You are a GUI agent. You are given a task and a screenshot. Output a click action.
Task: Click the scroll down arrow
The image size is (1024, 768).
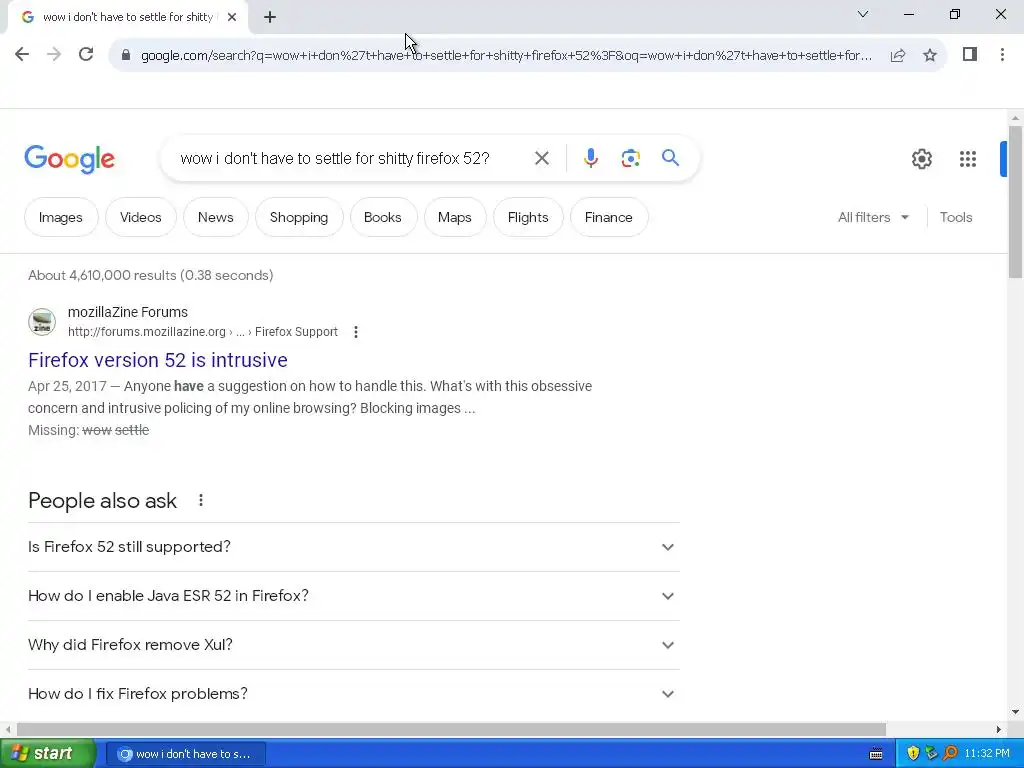tap(1015, 712)
